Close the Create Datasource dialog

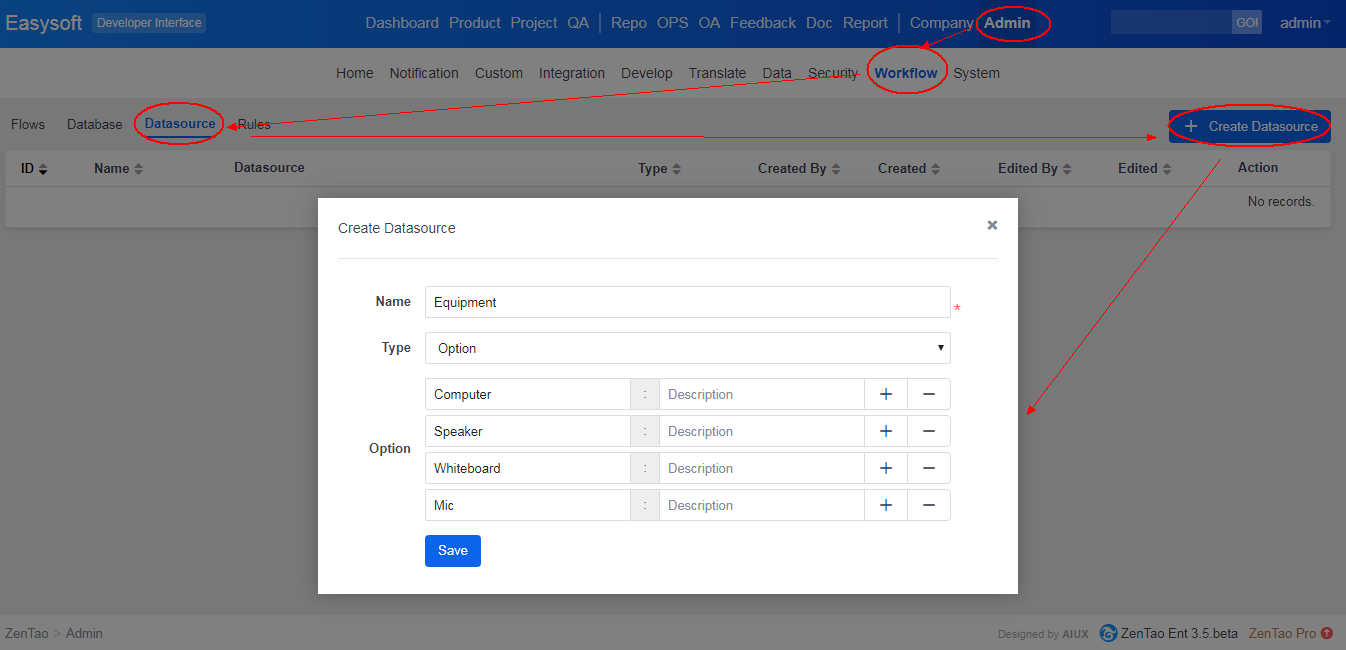point(992,225)
